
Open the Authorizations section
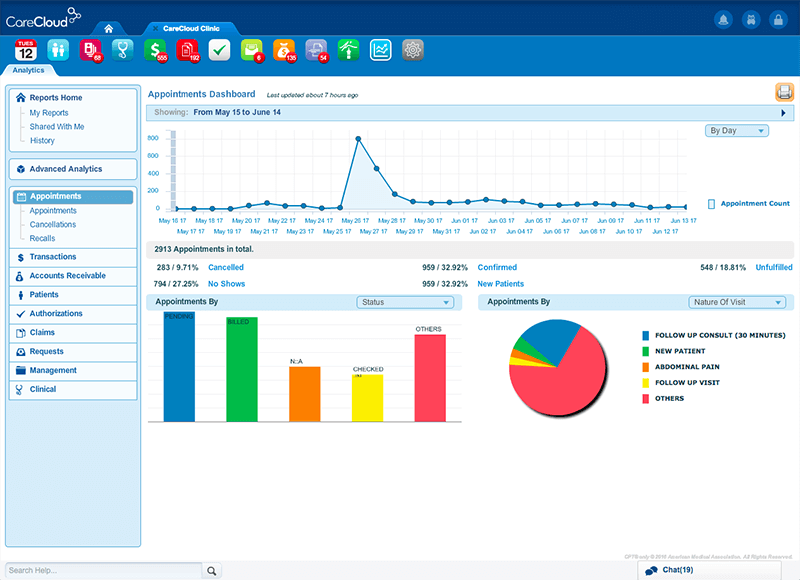point(73,314)
